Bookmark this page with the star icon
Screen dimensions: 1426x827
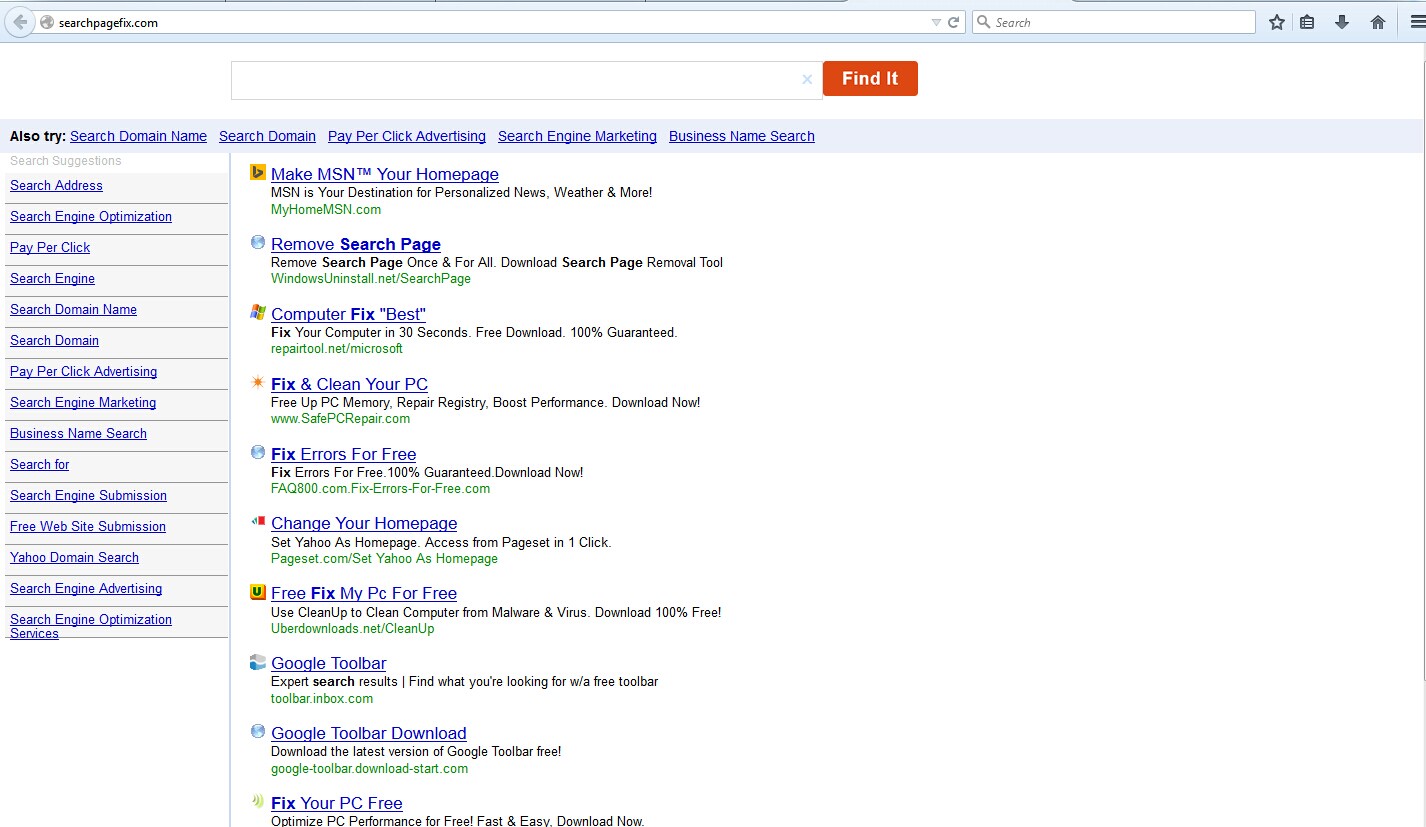[x=1277, y=22]
